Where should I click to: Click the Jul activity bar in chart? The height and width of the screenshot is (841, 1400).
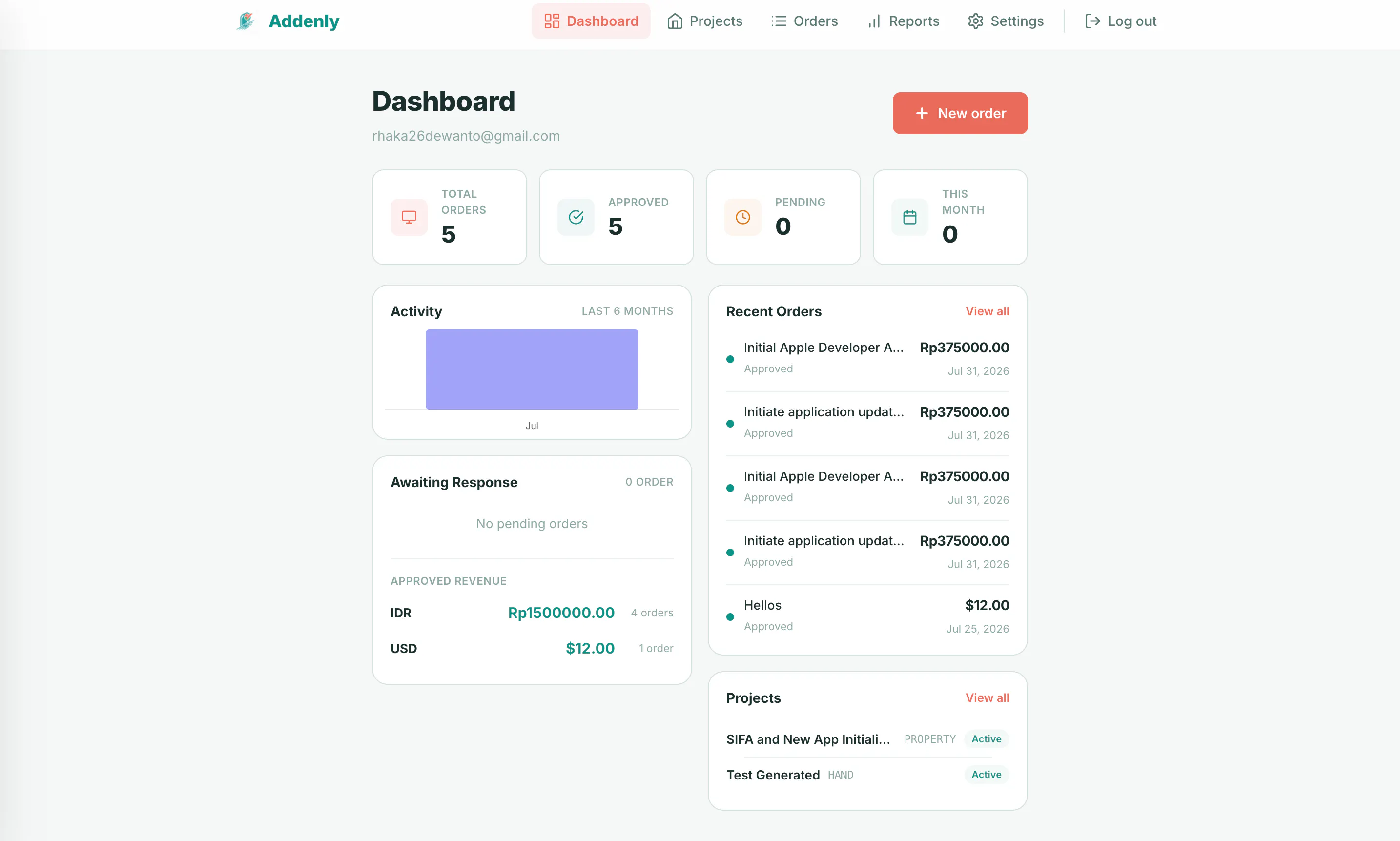(532, 369)
